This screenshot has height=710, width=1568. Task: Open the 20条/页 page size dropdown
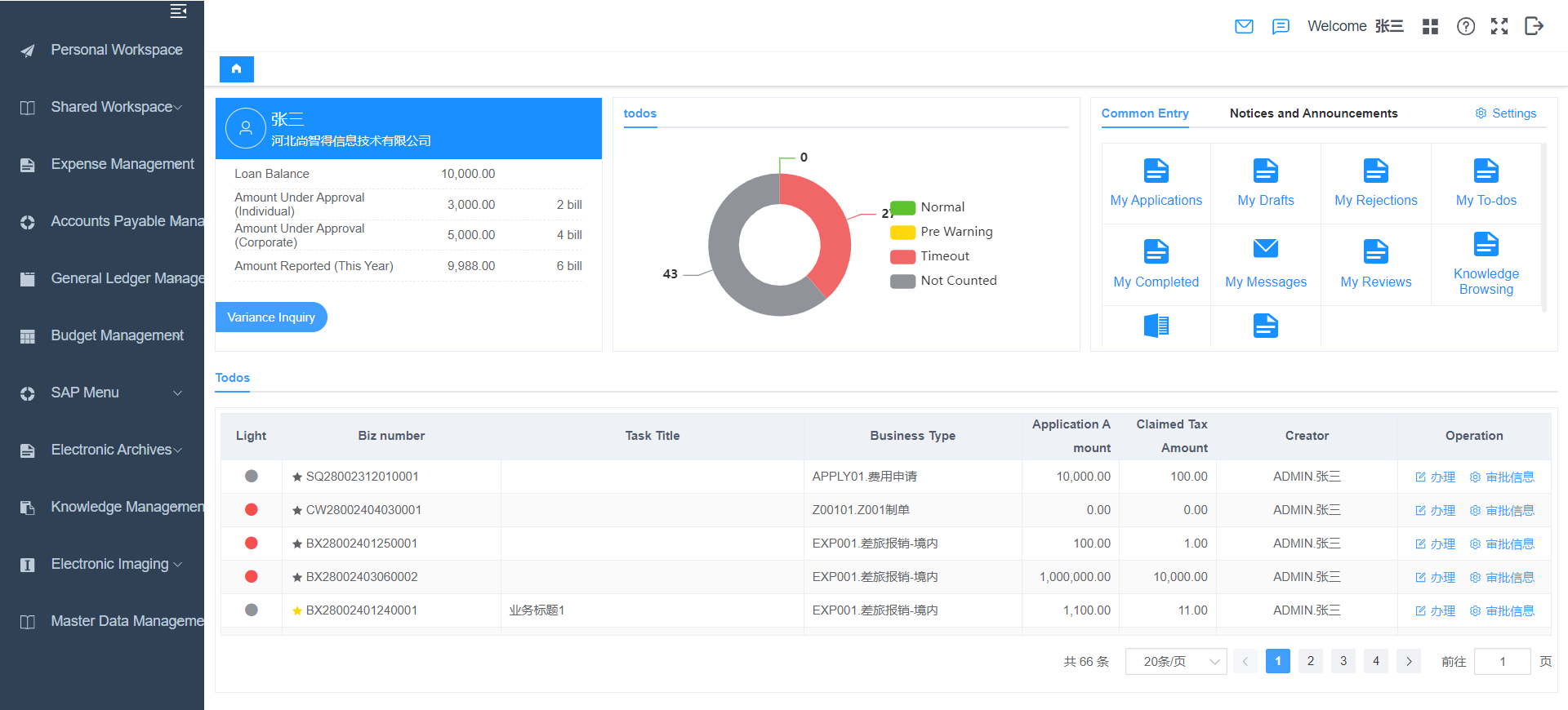pos(1176,661)
